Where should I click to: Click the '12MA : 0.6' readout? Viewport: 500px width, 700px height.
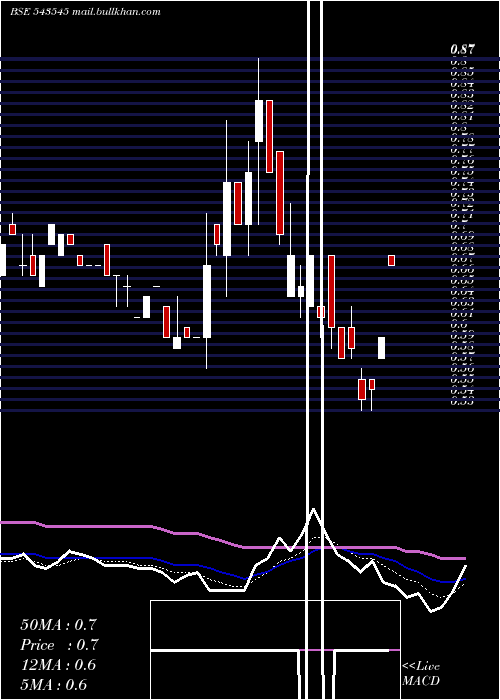coord(58,665)
